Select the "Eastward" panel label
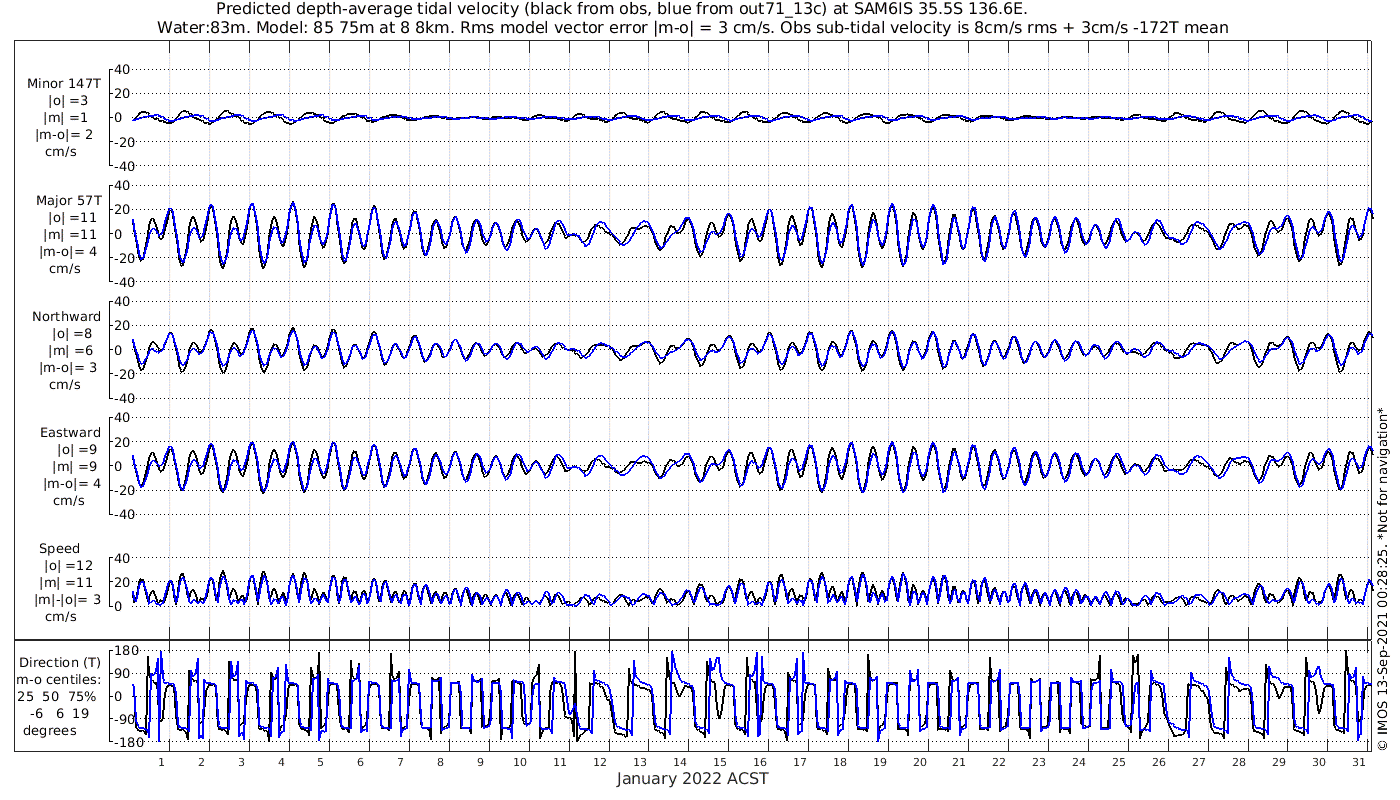Viewport: 1400px width, 800px height. pyautogui.click(x=70, y=433)
